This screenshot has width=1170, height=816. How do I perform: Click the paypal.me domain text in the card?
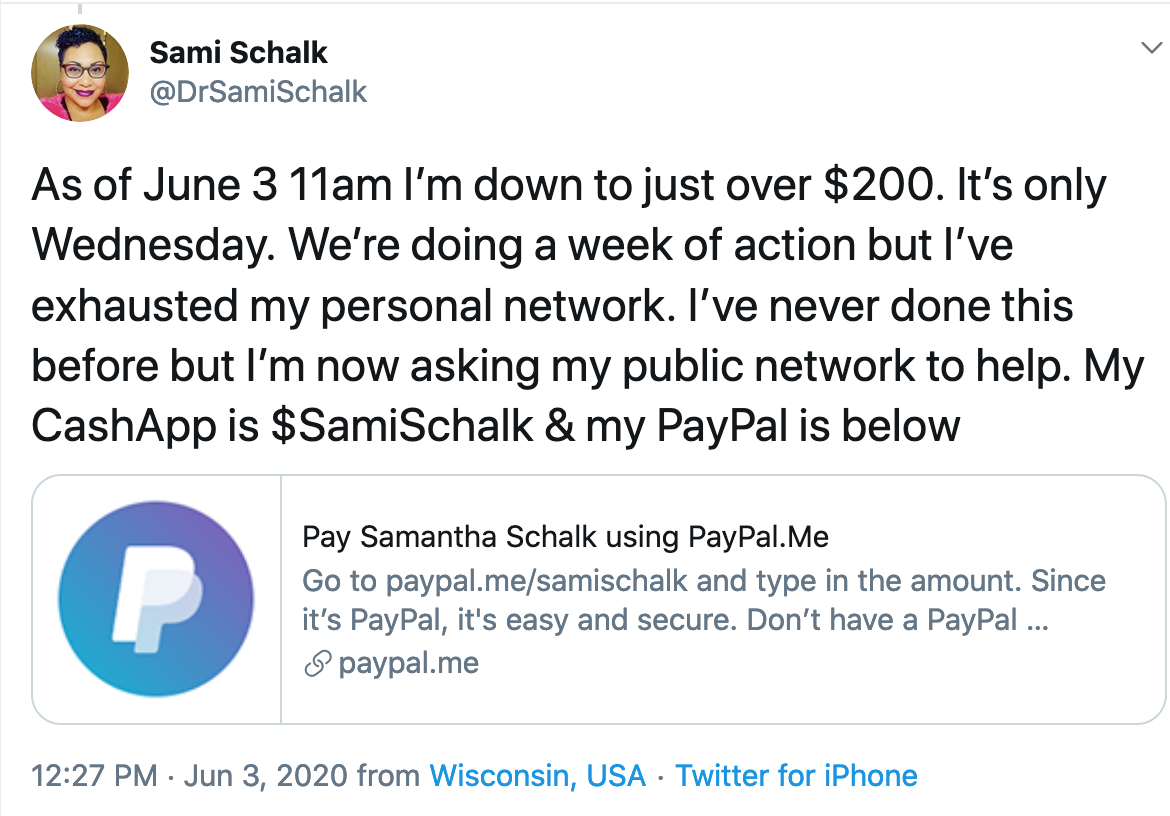[408, 663]
